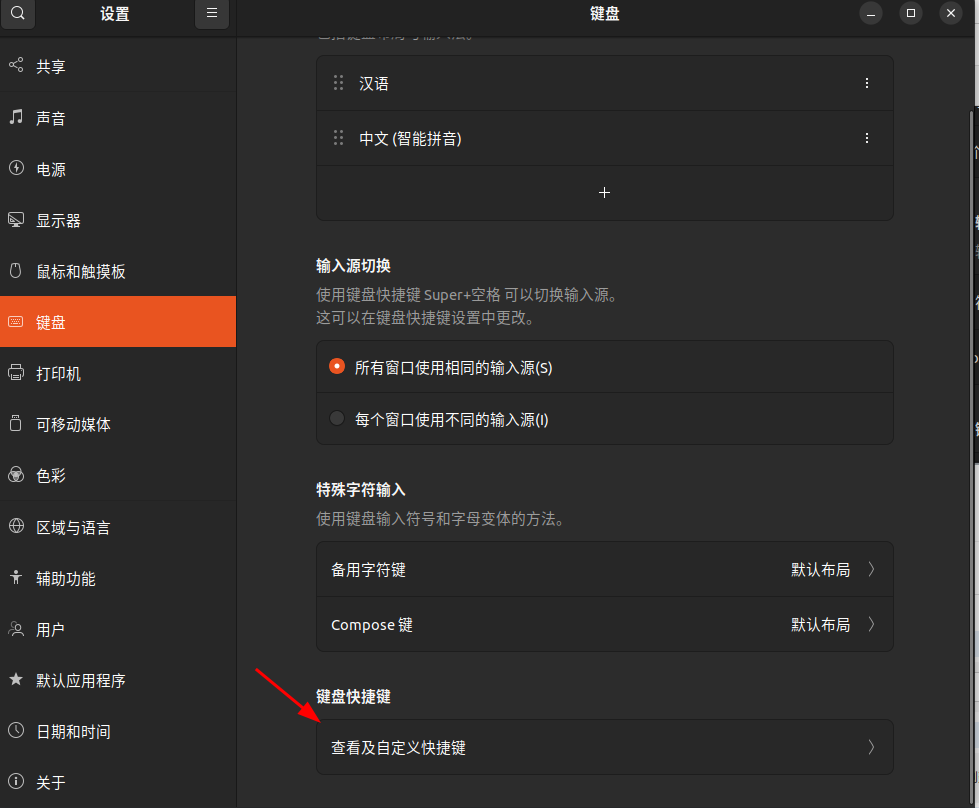This screenshot has width=979, height=808.
Task: Click the 日期和时间 clock icon
Action: [16, 731]
